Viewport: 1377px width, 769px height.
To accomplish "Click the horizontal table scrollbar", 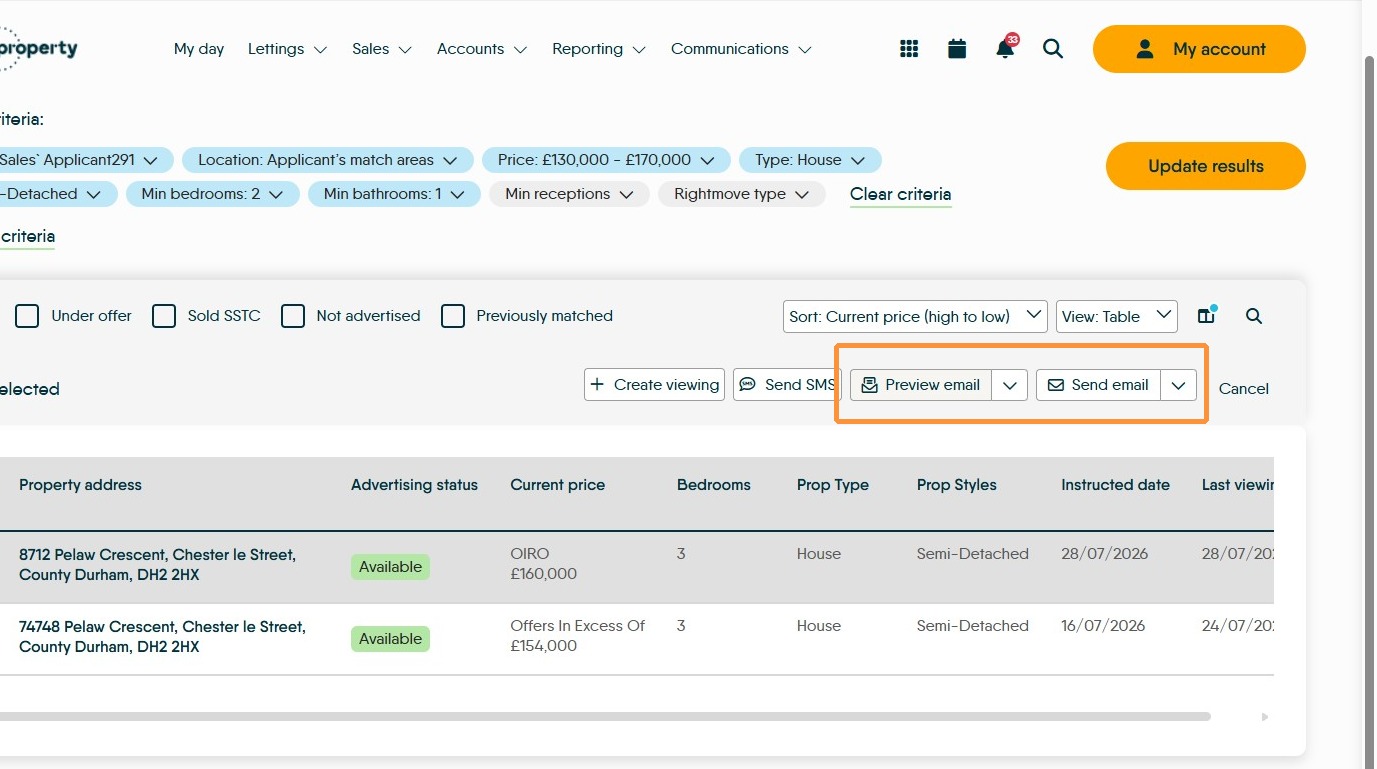I will coord(605,716).
